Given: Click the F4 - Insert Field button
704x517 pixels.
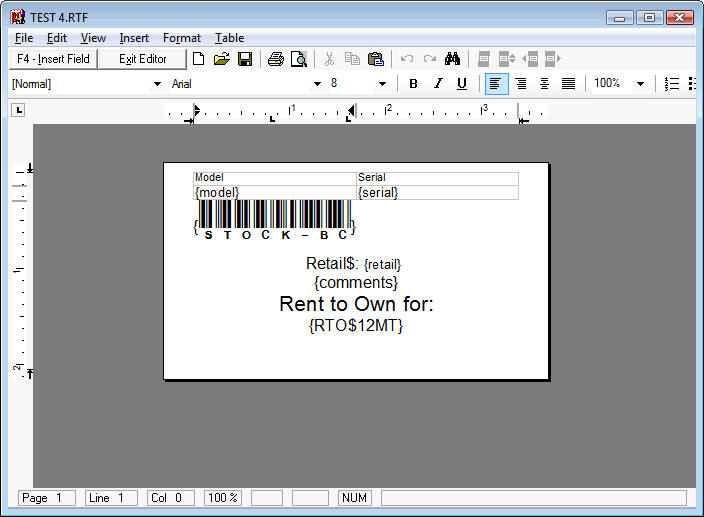Looking at the screenshot, I should (x=53, y=59).
